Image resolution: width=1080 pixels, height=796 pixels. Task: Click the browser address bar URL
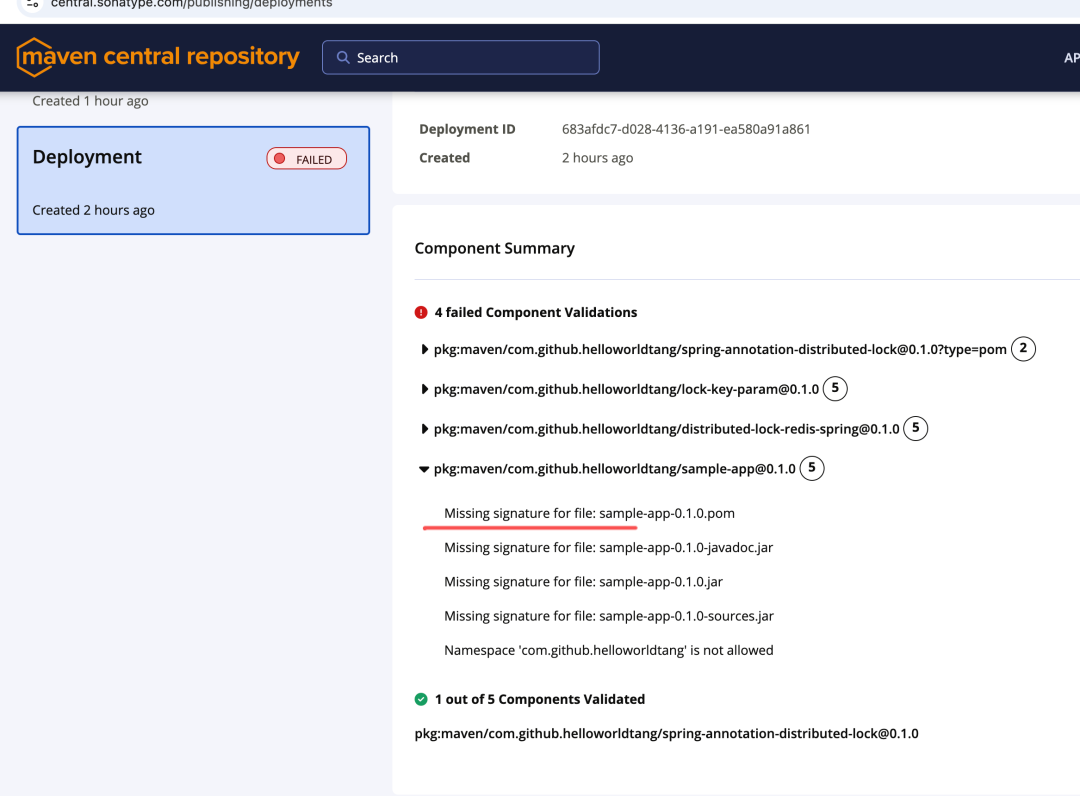pyautogui.click(x=191, y=4)
